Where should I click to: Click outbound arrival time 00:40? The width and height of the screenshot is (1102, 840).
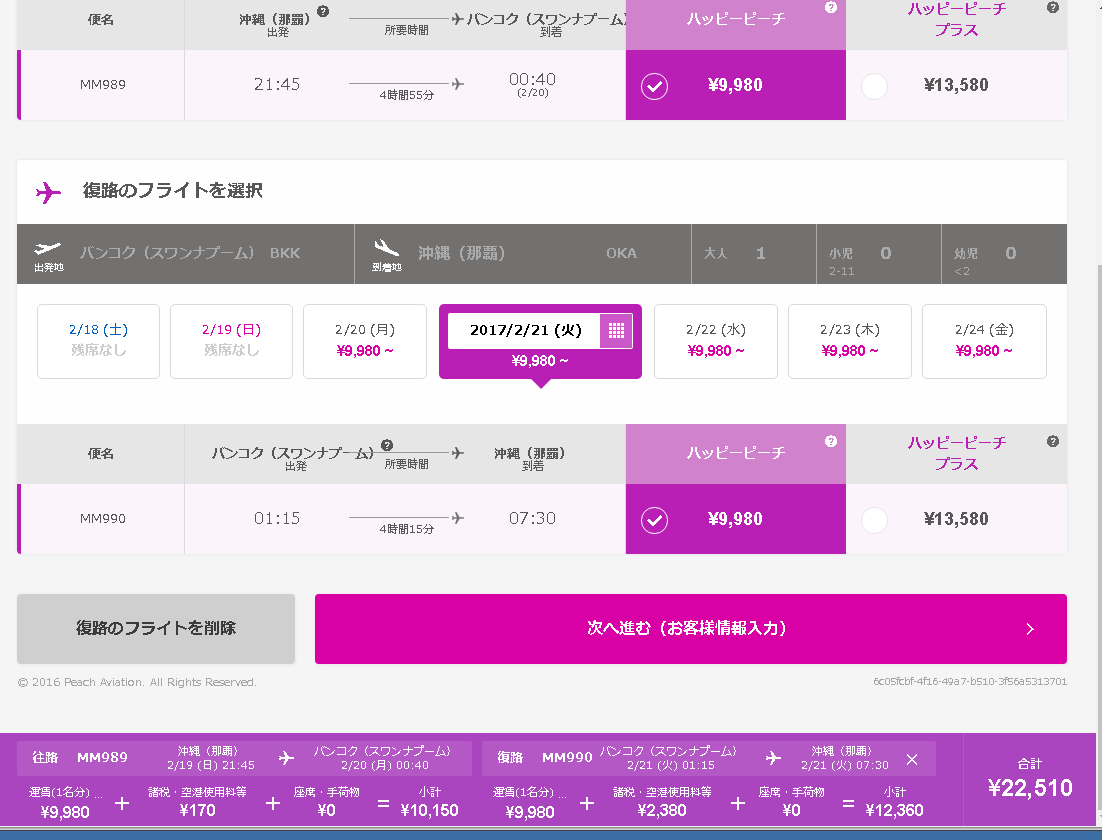[532, 79]
